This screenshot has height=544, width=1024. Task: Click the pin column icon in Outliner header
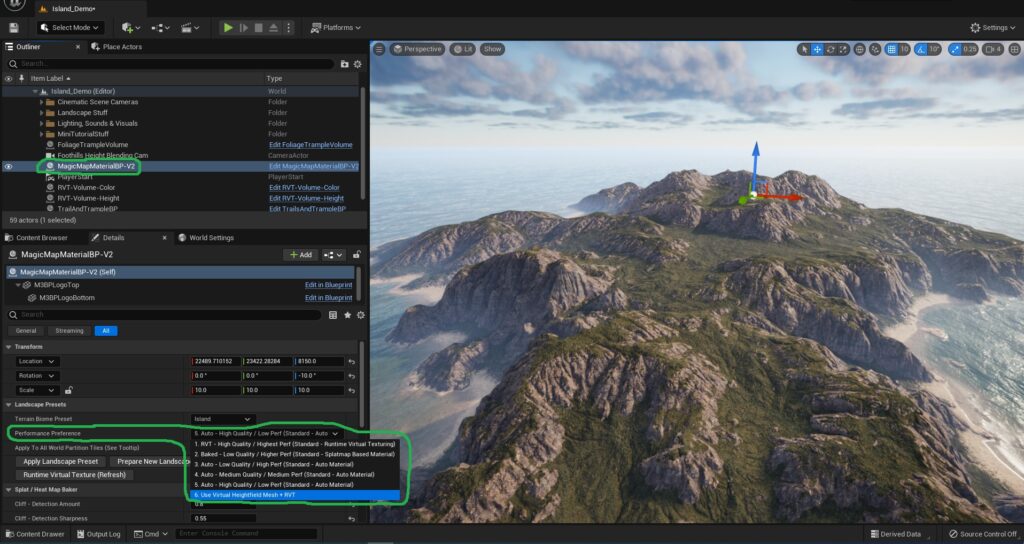pyautogui.click(x=21, y=78)
